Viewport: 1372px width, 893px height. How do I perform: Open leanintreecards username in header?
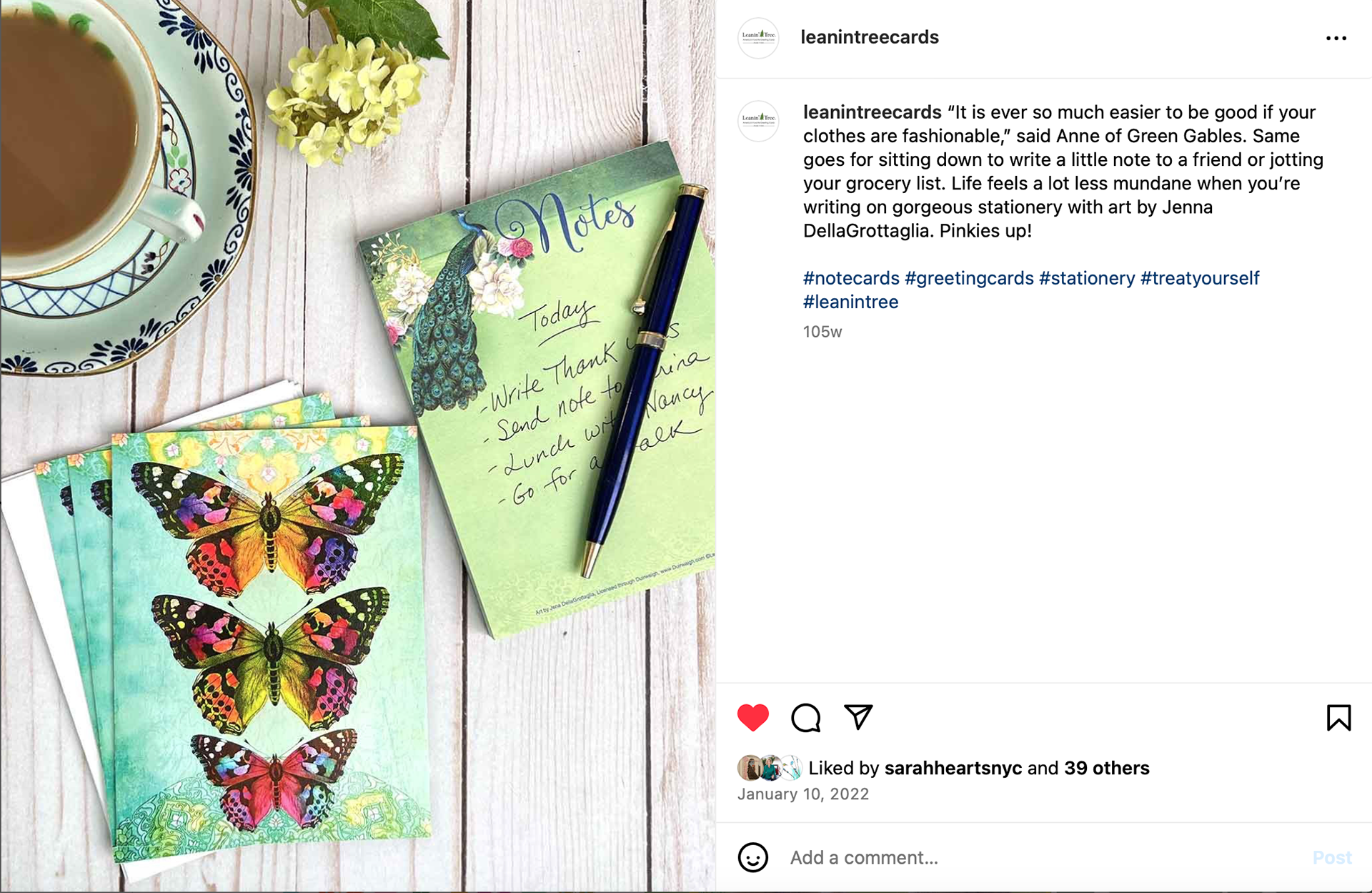click(x=870, y=37)
